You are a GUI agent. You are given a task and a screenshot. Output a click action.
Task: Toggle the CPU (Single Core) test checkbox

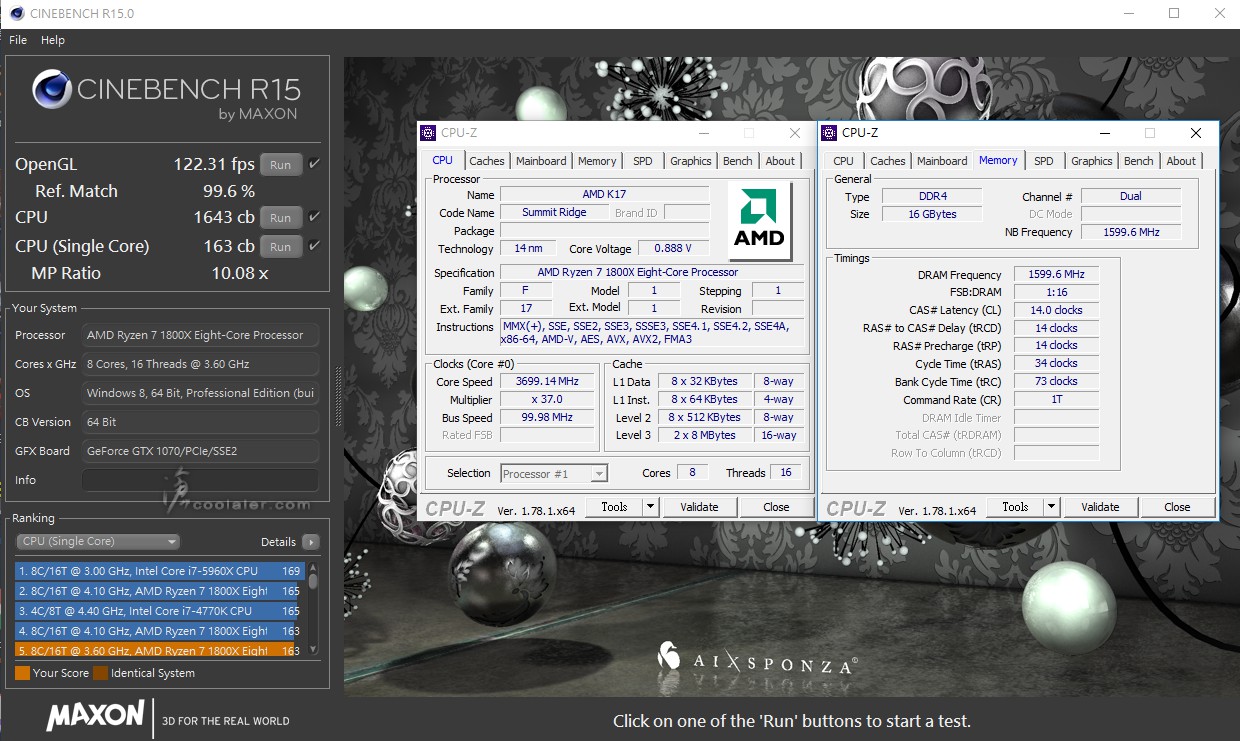[314, 246]
